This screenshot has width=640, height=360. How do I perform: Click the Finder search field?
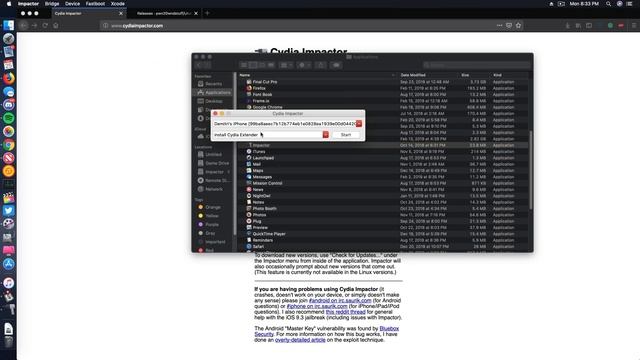tap(476, 65)
